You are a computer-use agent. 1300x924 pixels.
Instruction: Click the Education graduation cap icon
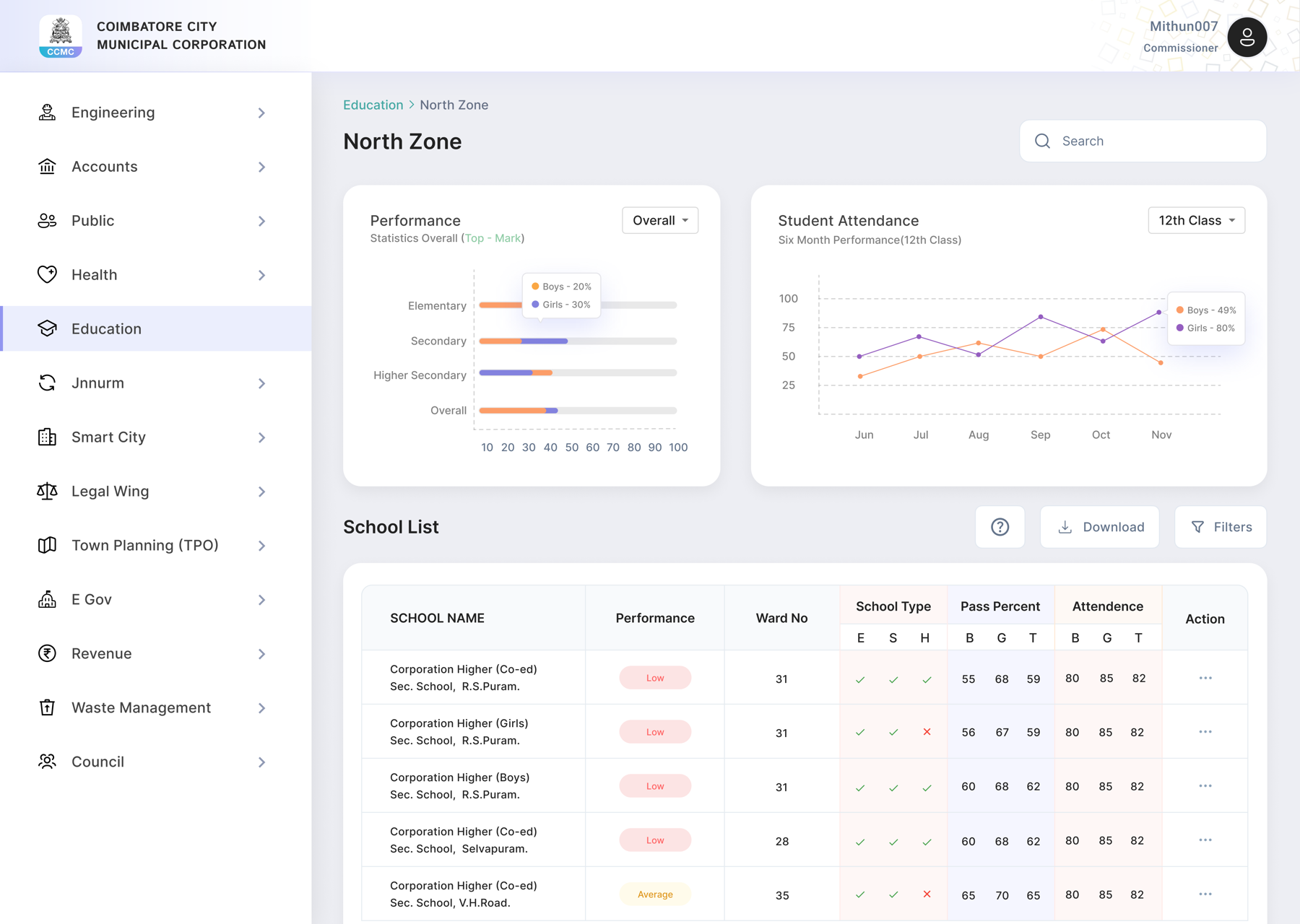coord(47,329)
